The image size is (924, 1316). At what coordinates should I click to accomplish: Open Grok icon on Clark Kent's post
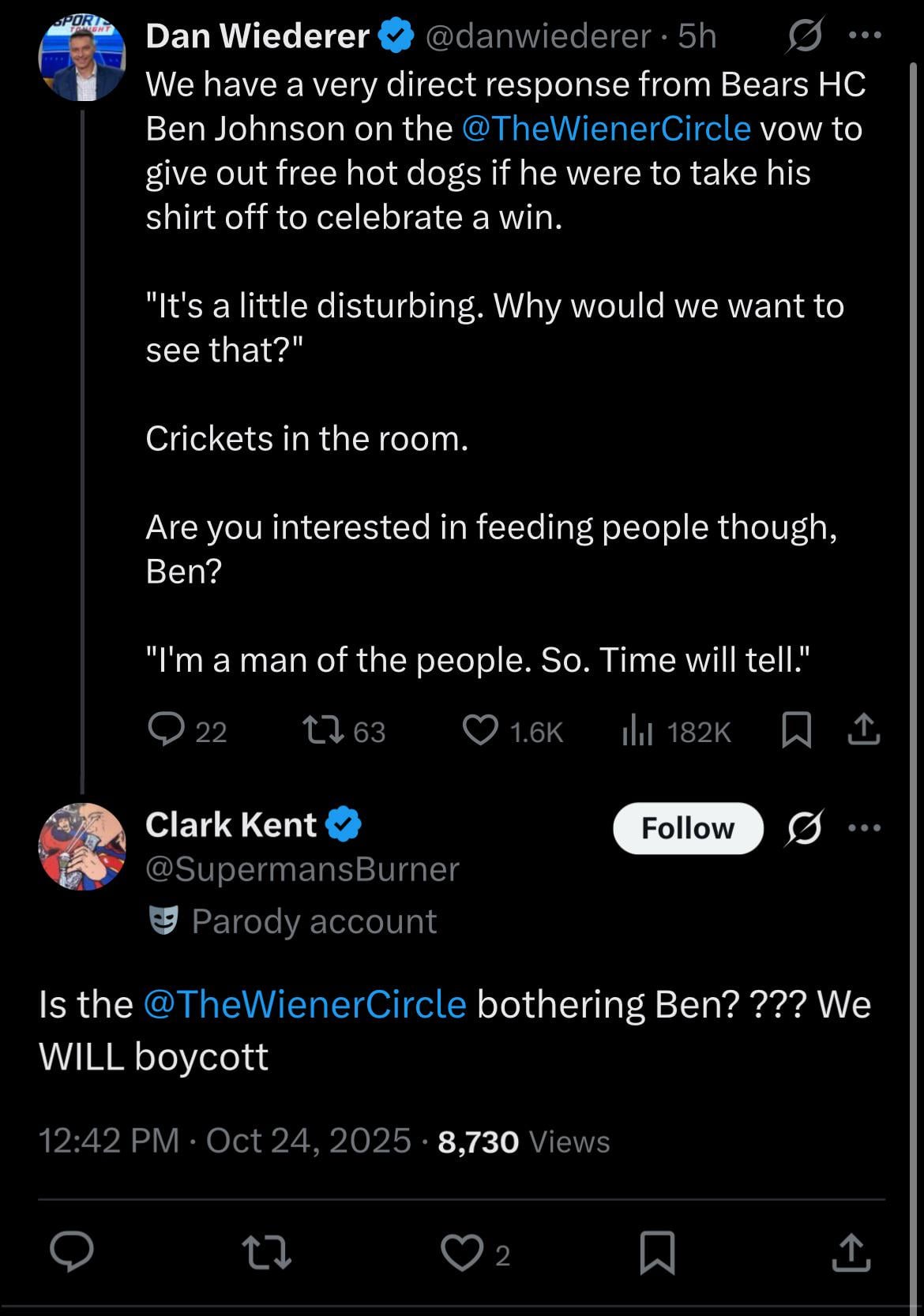click(805, 828)
